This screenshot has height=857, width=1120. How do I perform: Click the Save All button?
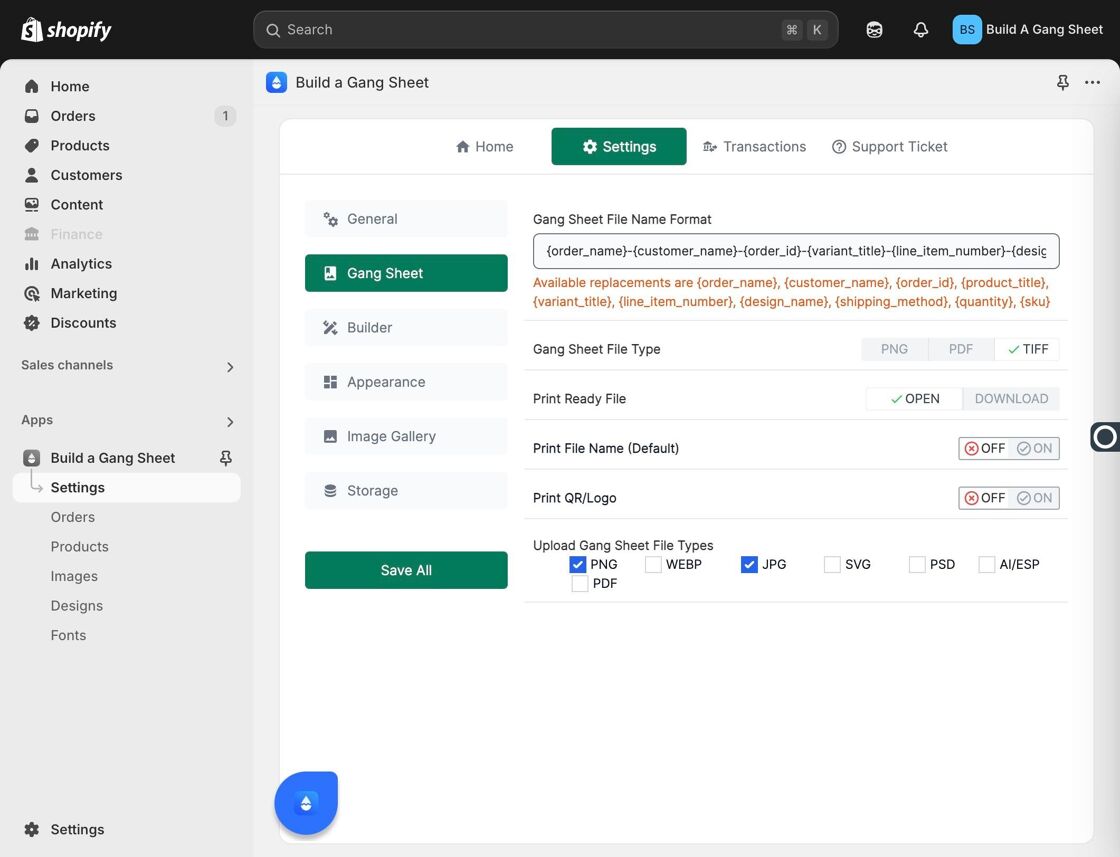406,570
